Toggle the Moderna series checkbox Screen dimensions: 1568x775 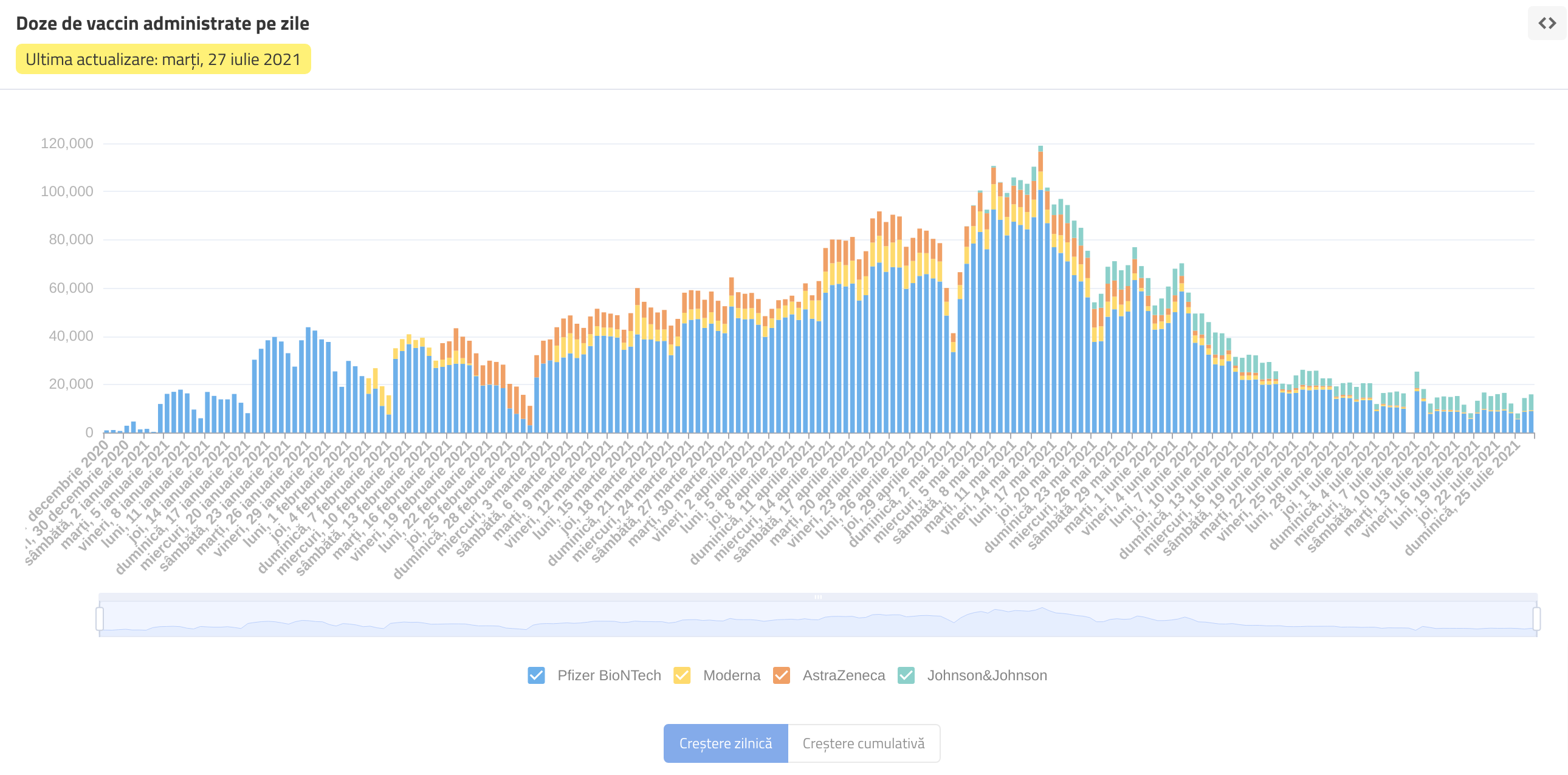(682, 675)
